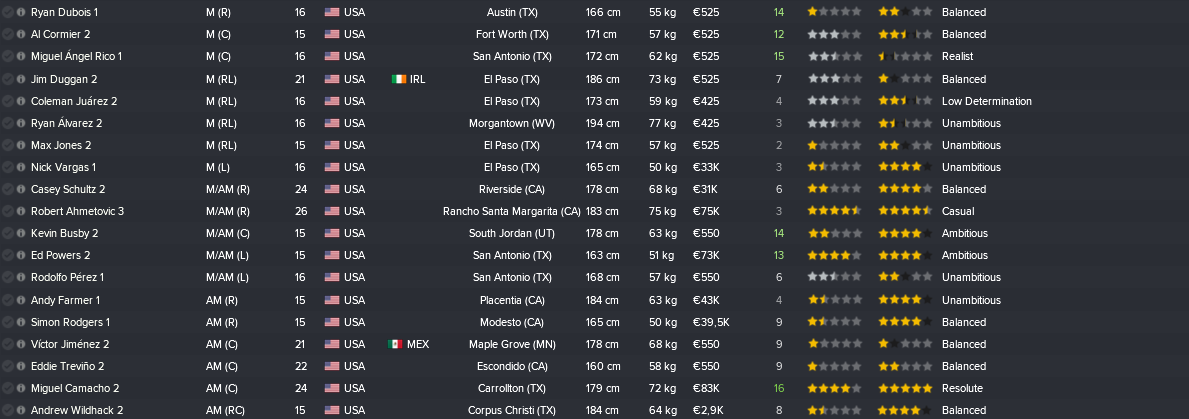Click the Eddie Treviño 2 name link
This screenshot has width=1189, height=419.
coord(67,366)
